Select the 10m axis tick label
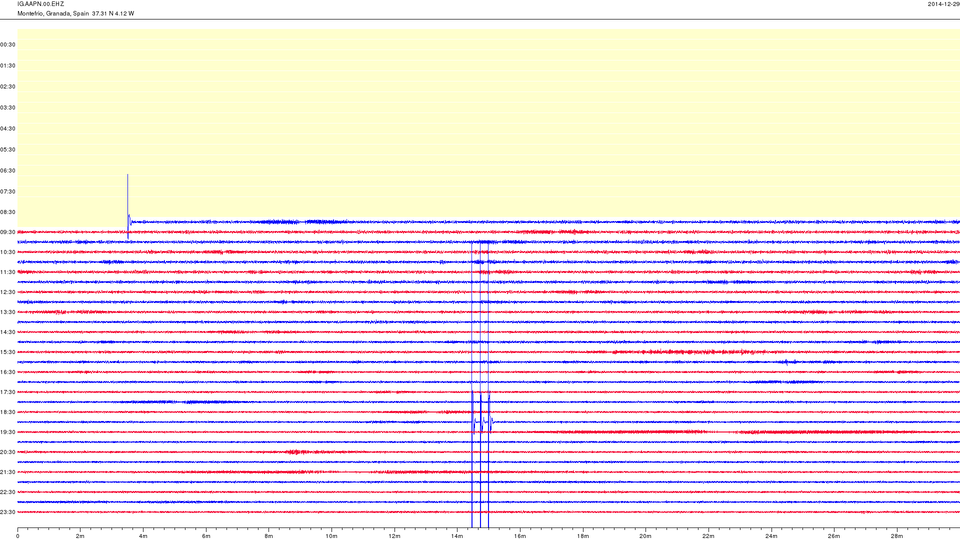 click(x=331, y=536)
